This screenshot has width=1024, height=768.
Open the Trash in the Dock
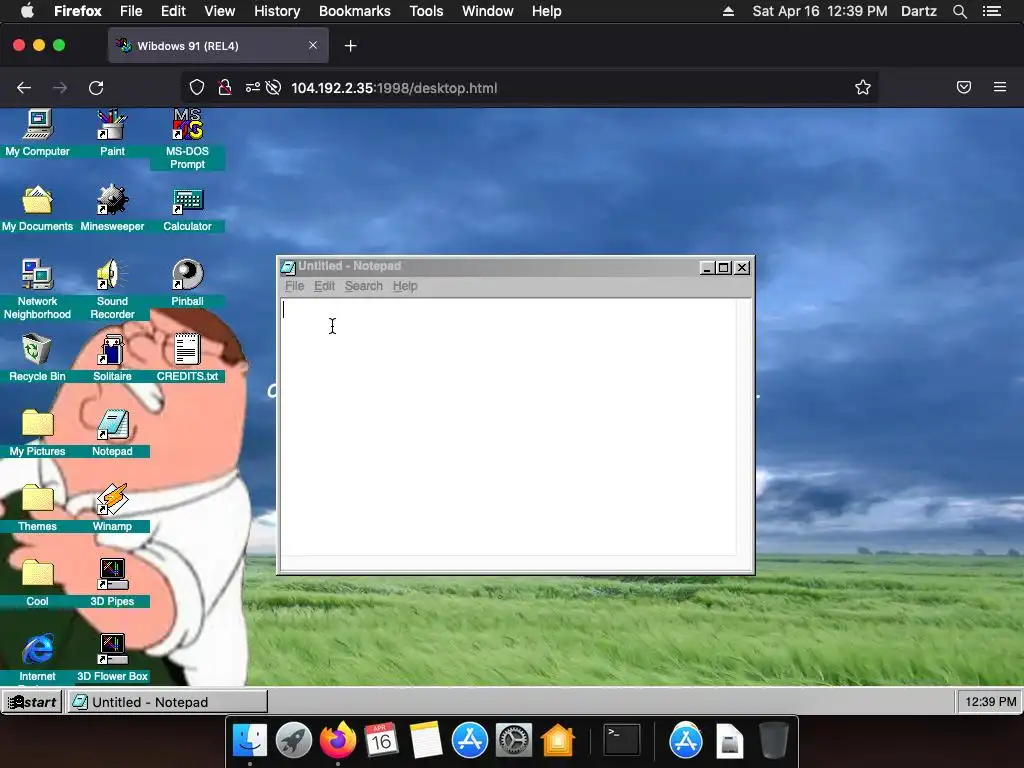773,741
